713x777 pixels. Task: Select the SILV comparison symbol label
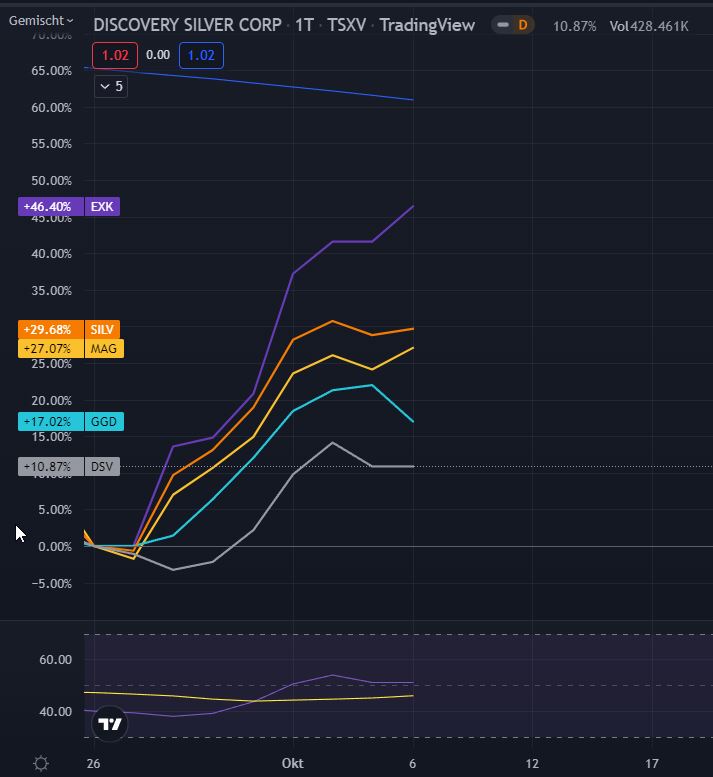click(104, 329)
